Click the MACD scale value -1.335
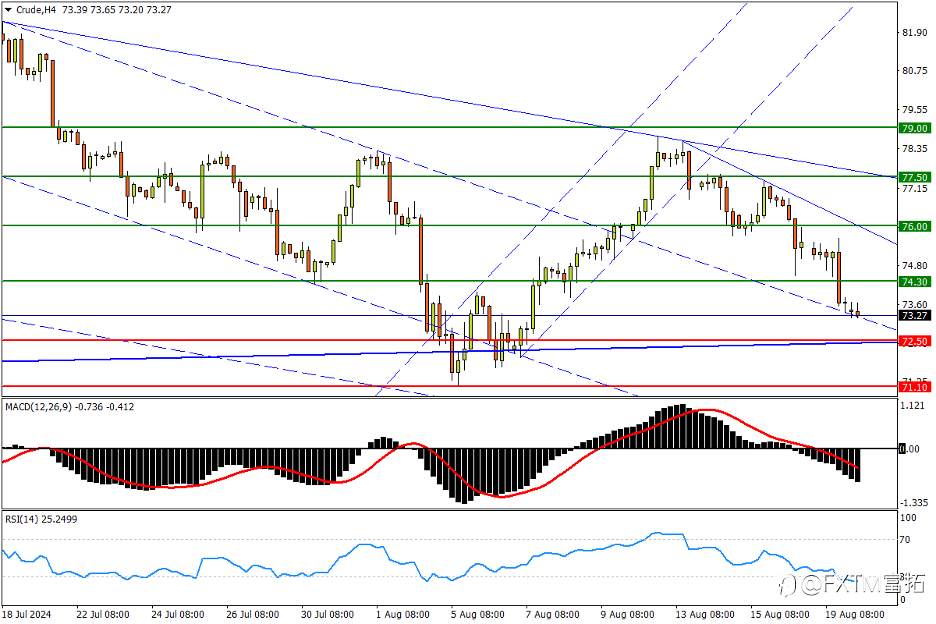The width and height of the screenshot is (936, 624). (914, 503)
